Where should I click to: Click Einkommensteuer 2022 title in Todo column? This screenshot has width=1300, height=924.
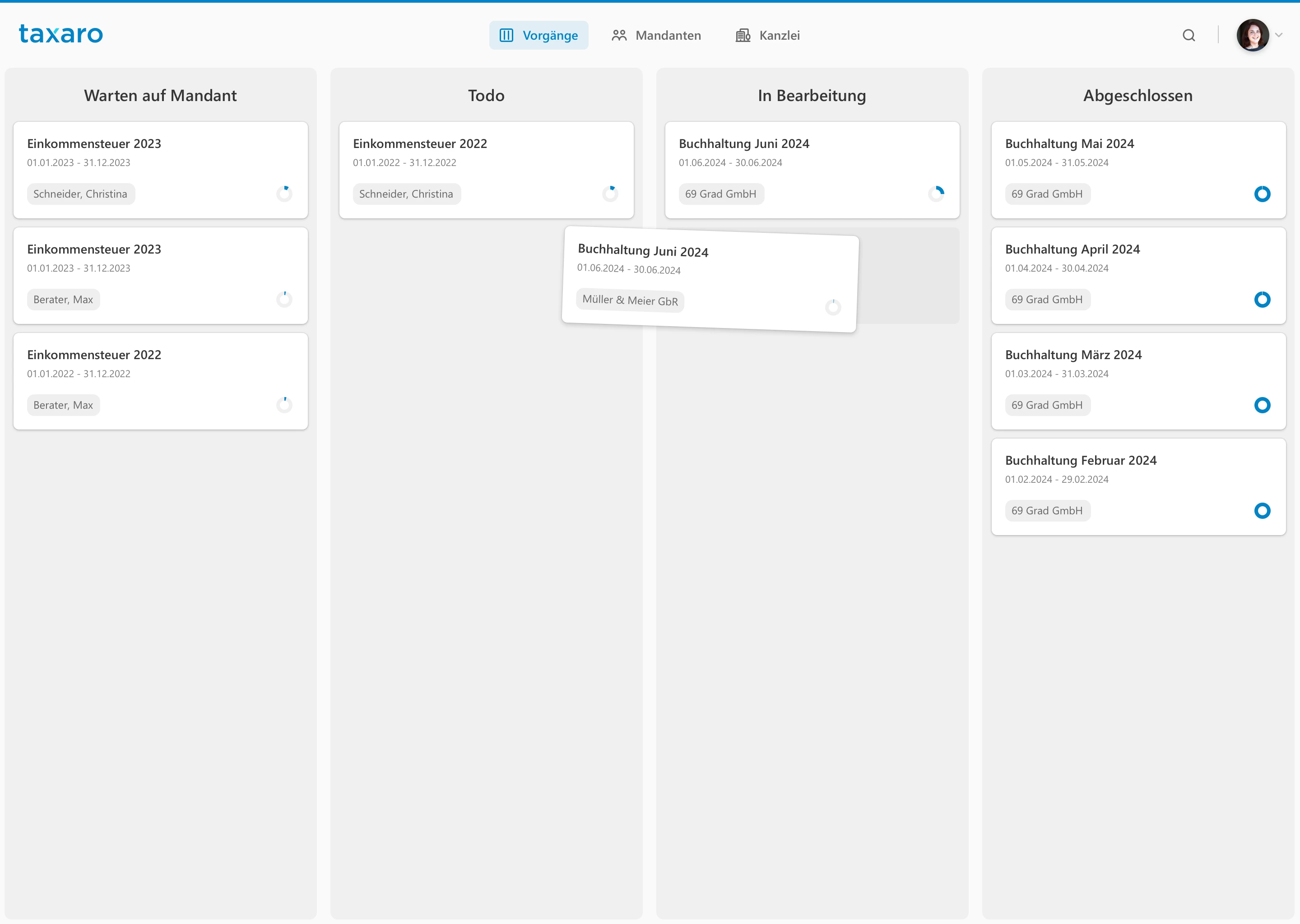(x=420, y=143)
